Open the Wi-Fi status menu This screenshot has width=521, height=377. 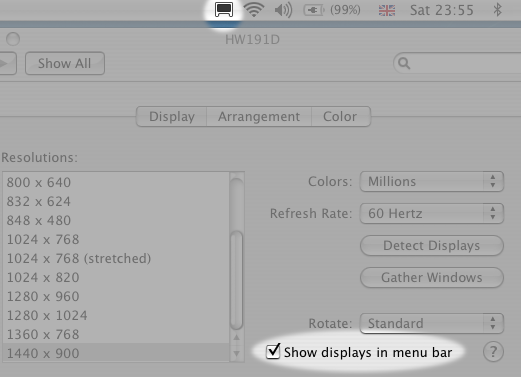[254, 10]
